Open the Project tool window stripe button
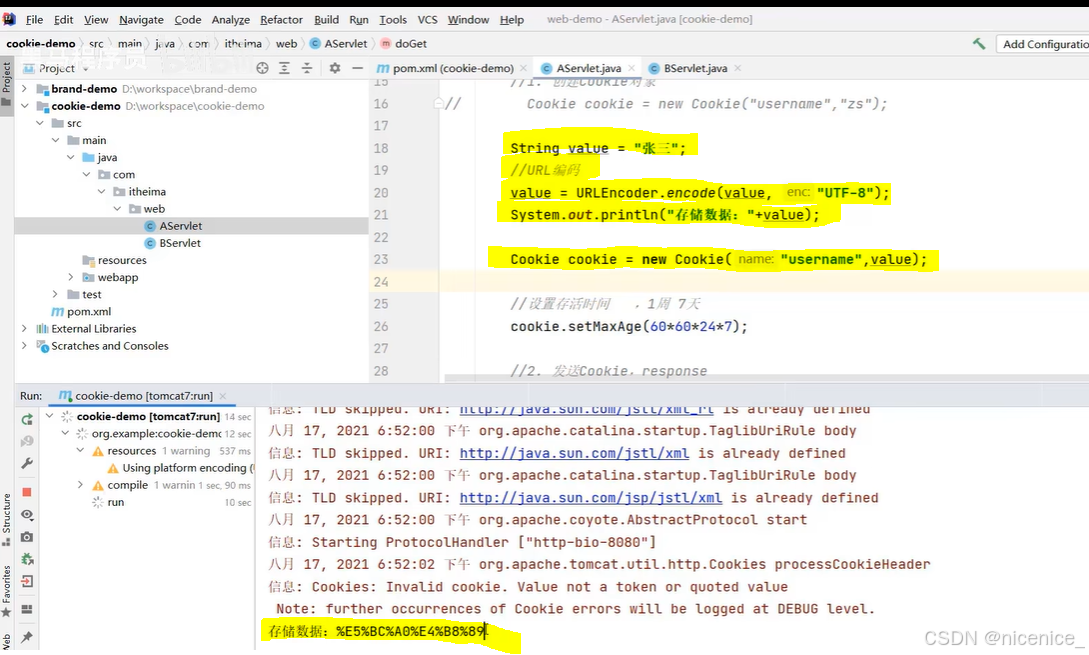The image size is (1089, 655). (x=6, y=82)
